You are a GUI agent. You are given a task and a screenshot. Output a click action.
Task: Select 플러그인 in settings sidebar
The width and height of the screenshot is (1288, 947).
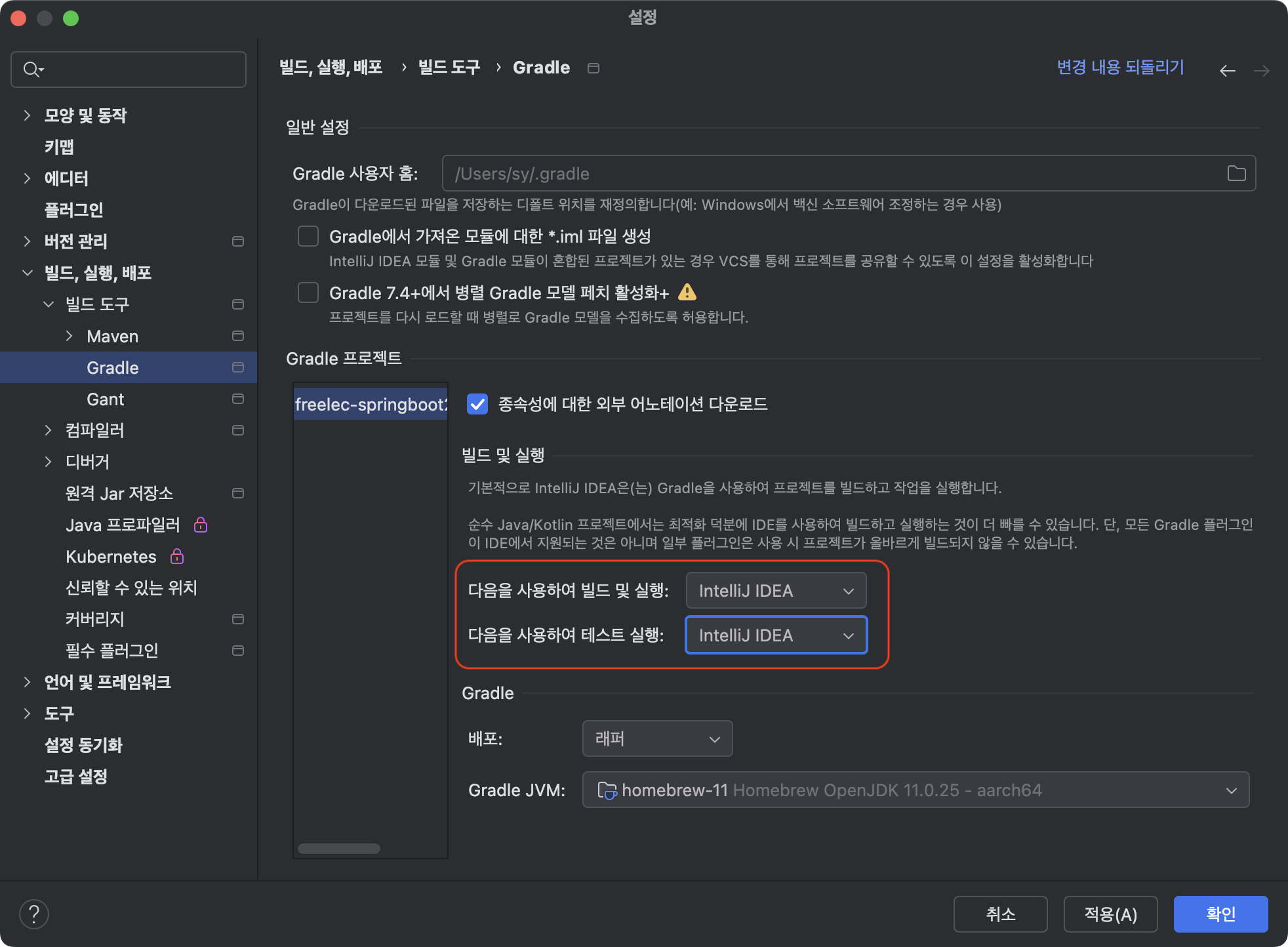[x=73, y=210]
